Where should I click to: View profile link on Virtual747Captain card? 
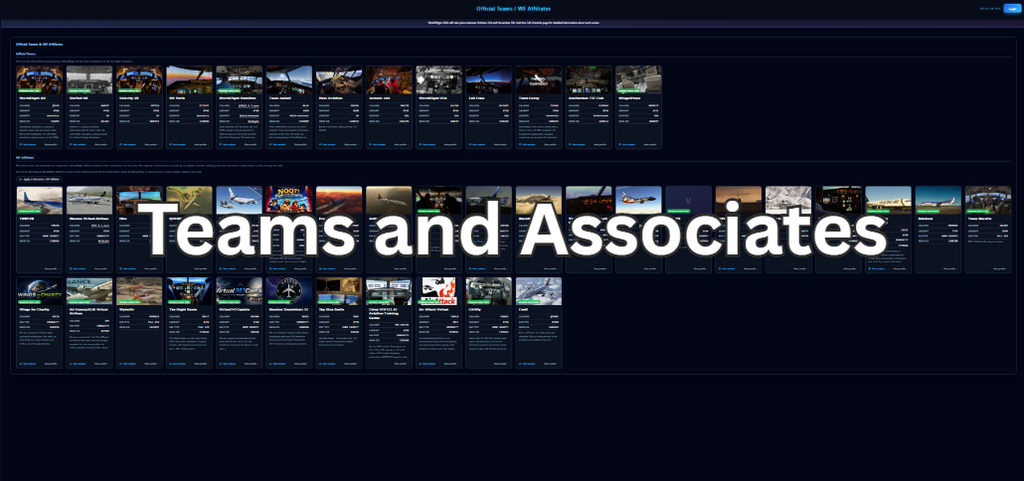click(x=250, y=364)
